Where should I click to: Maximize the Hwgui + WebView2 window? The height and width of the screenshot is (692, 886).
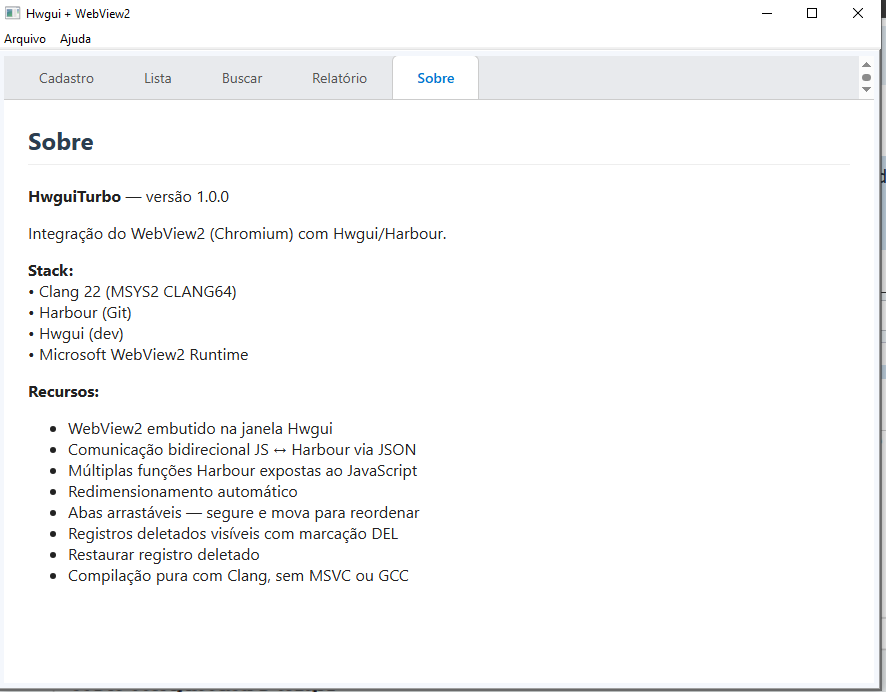pyautogui.click(x=812, y=13)
